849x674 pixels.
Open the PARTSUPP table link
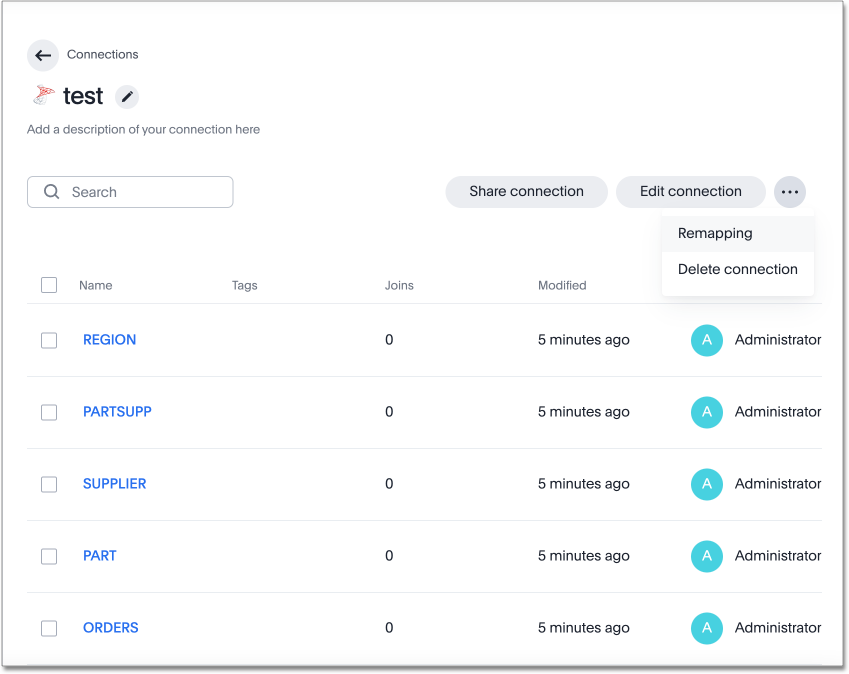117,412
